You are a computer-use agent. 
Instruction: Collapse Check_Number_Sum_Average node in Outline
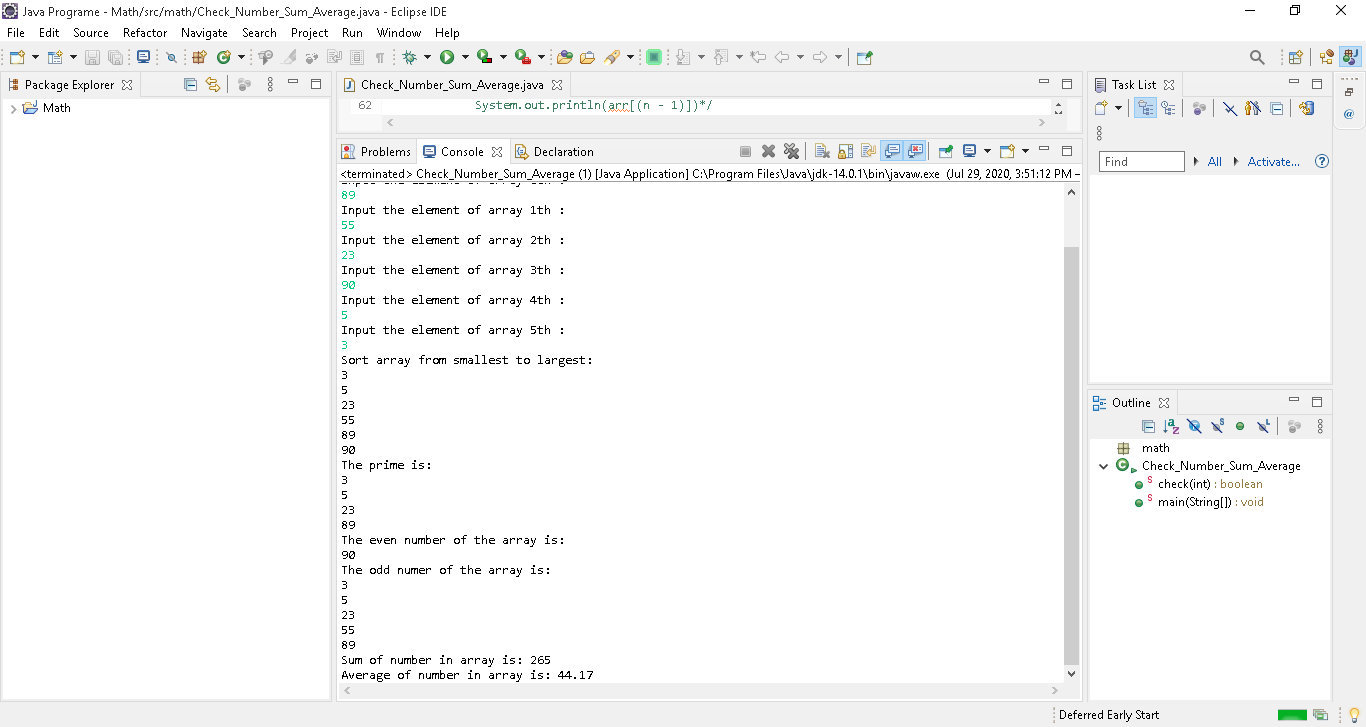pos(1103,466)
